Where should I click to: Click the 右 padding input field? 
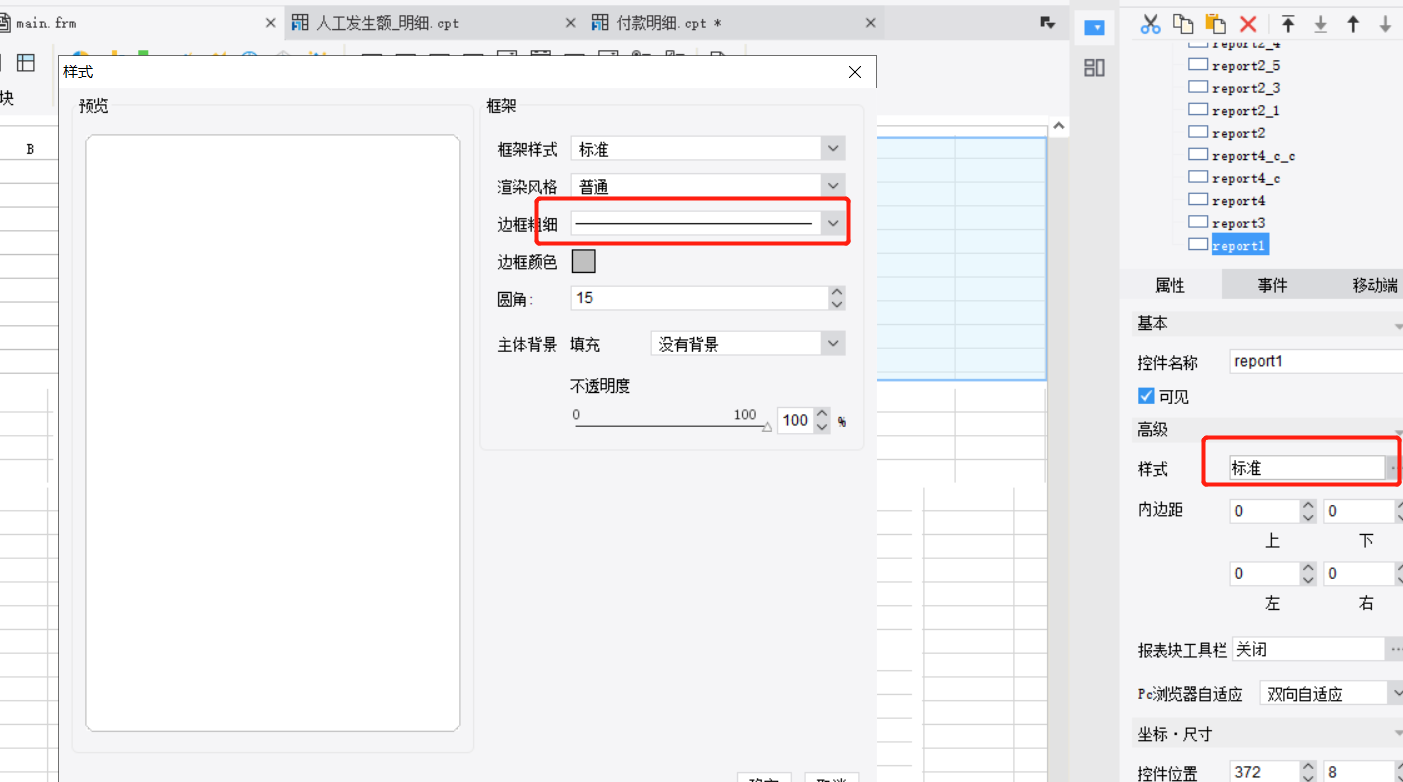[1357, 573]
